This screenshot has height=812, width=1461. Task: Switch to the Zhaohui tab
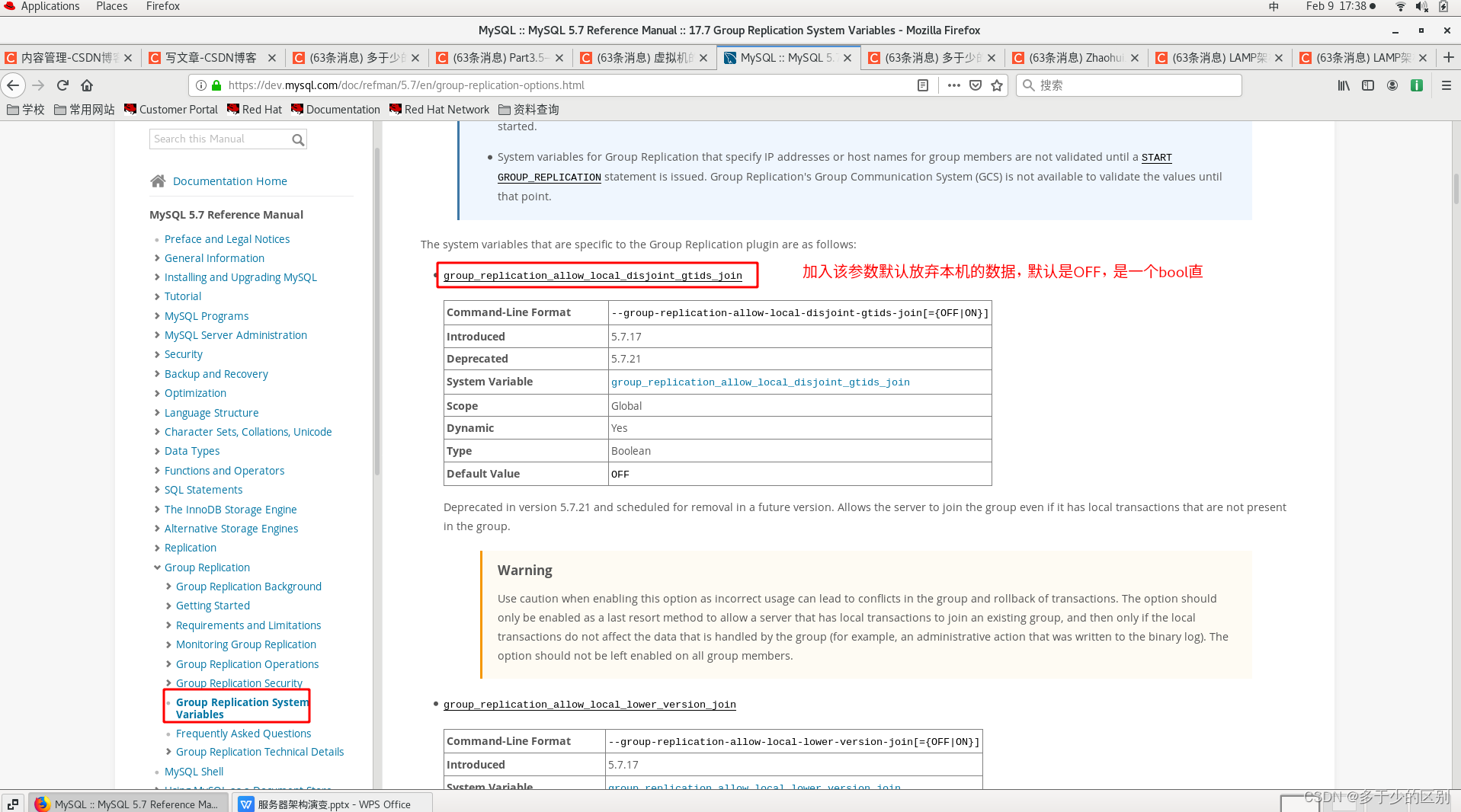pyautogui.click(x=1075, y=58)
